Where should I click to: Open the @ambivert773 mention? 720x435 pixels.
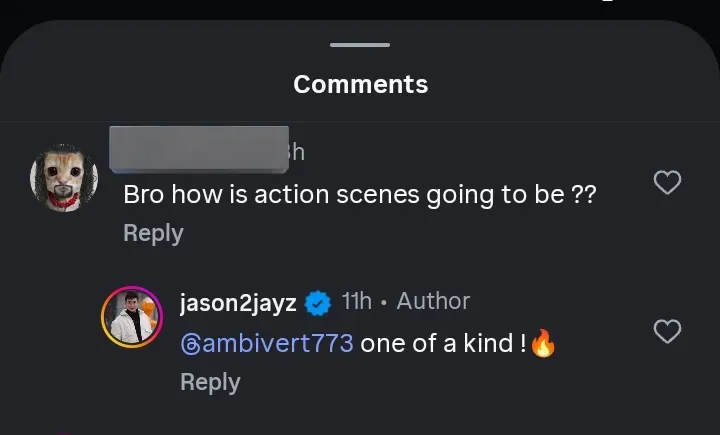point(267,344)
